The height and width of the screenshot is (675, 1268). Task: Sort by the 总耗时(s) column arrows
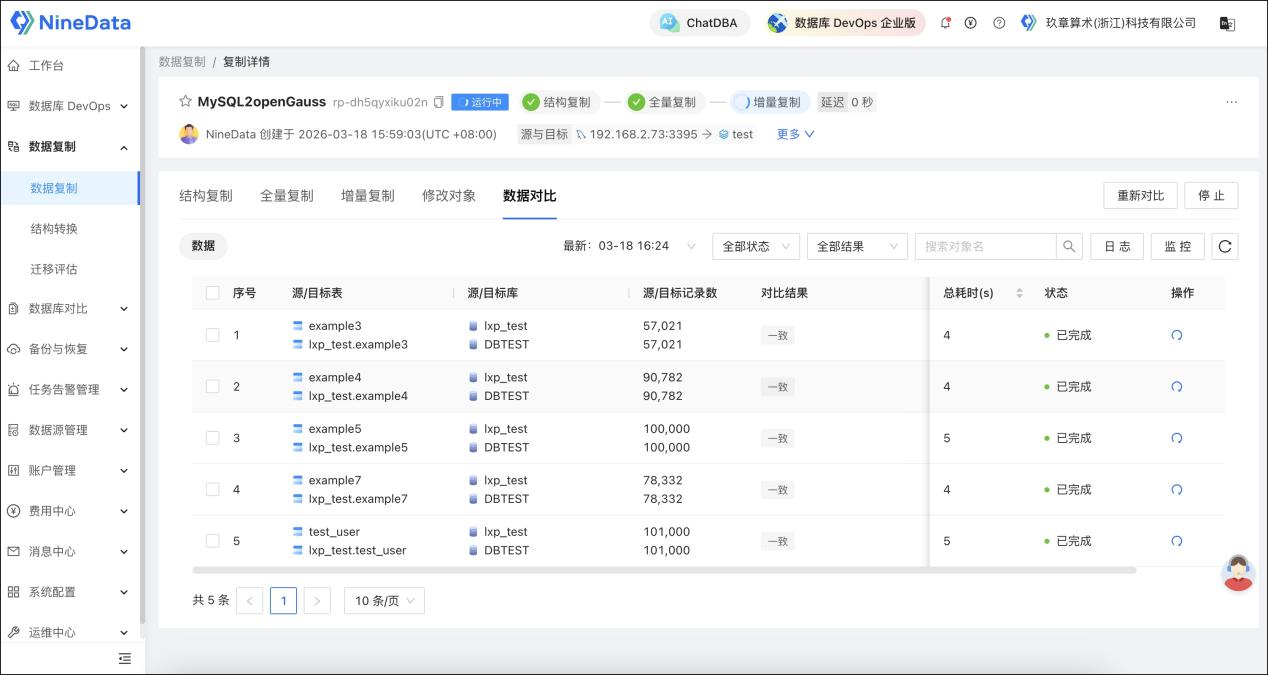pyautogui.click(x=1019, y=293)
